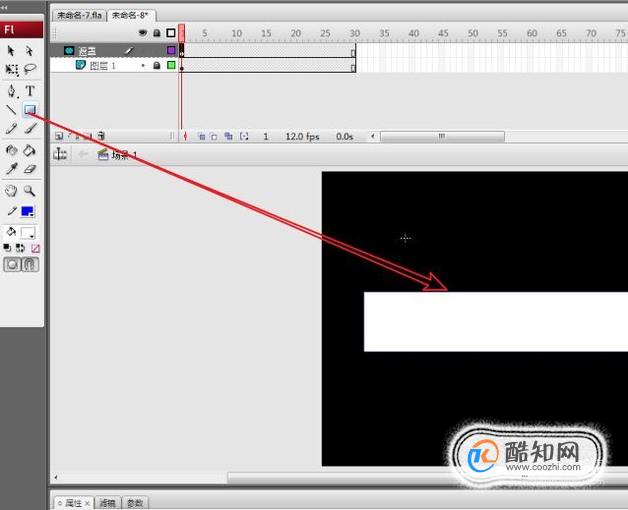Click the Modify Onion Markers icon
The height and width of the screenshot is (510, 628).
point(244,136)
